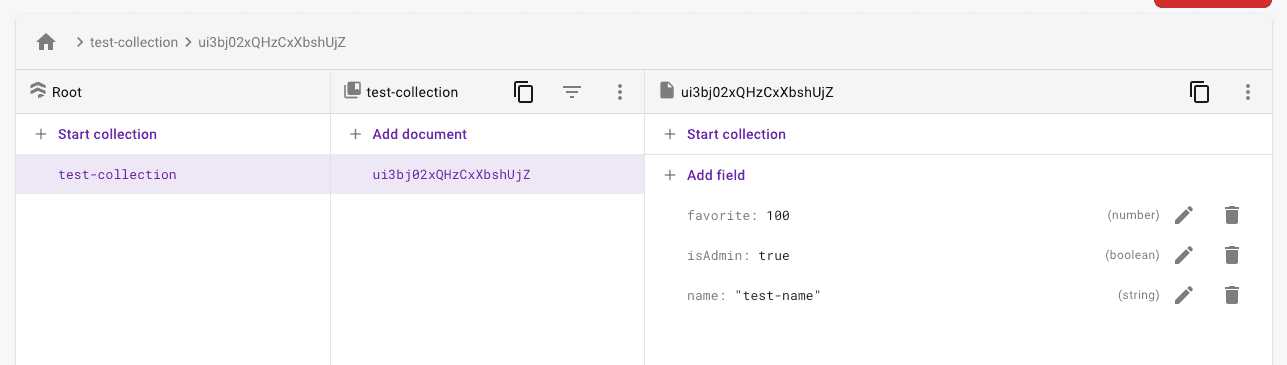Click Start collection under Root
This screenshot has width=1287, height=365.
(x=96, y=134)
